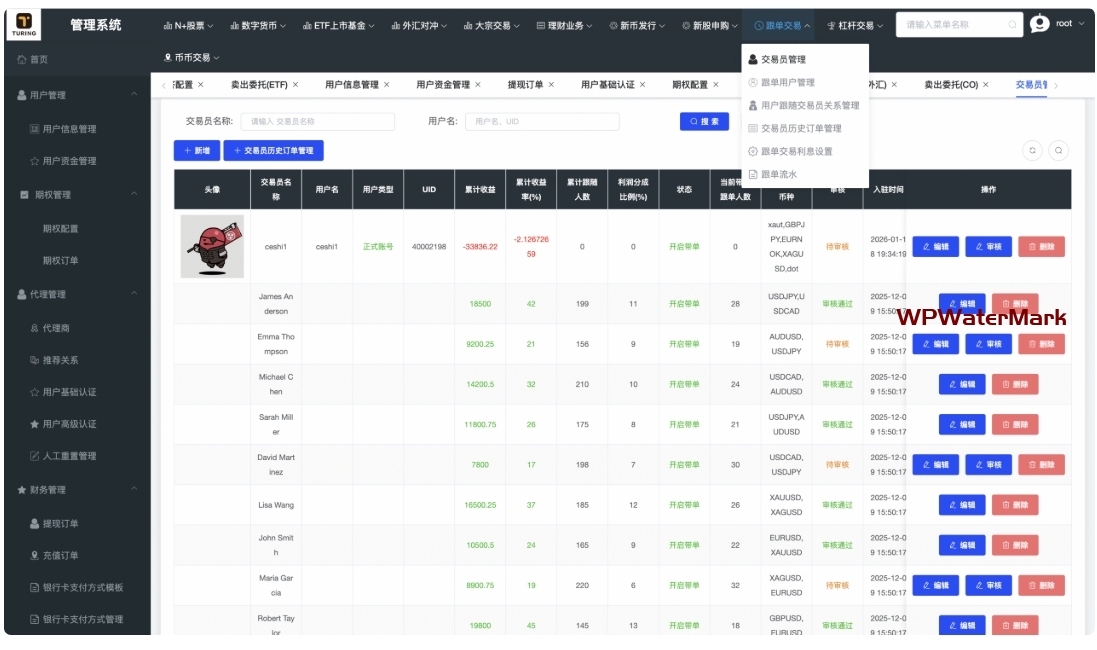This screenshot has width=1097, height=650.
Task: Open the 币币交易 dropdown menu
Action: pyautogui.click(x=192, y=57)
